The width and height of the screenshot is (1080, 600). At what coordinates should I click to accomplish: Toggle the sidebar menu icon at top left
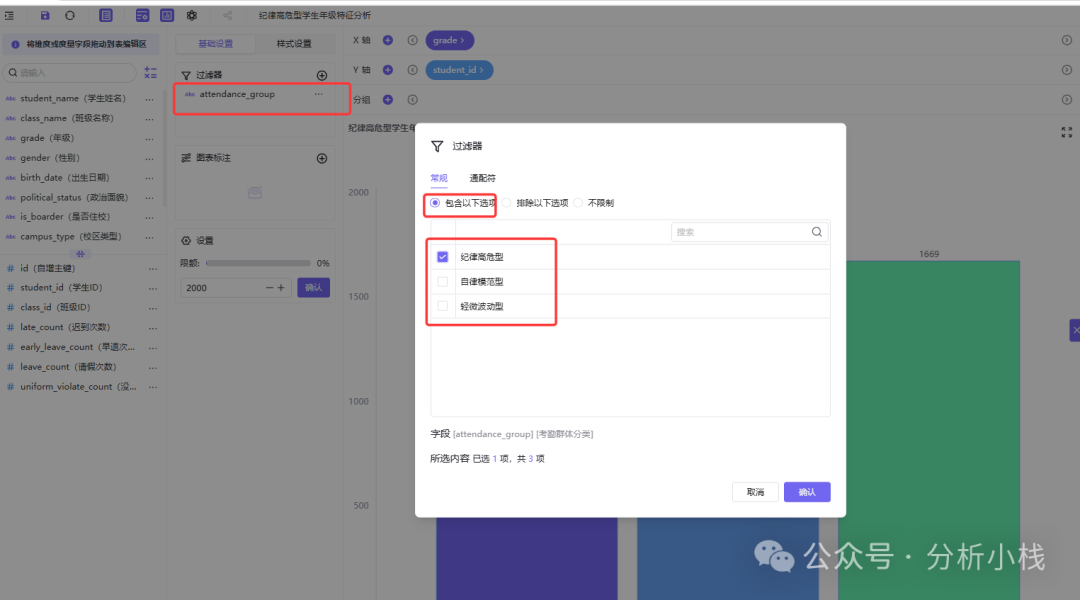click(x=9, y=15)
